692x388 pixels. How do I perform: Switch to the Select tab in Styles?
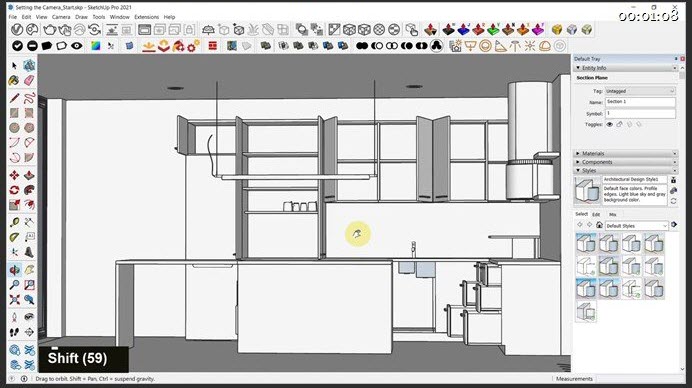[x=581, y=214]
